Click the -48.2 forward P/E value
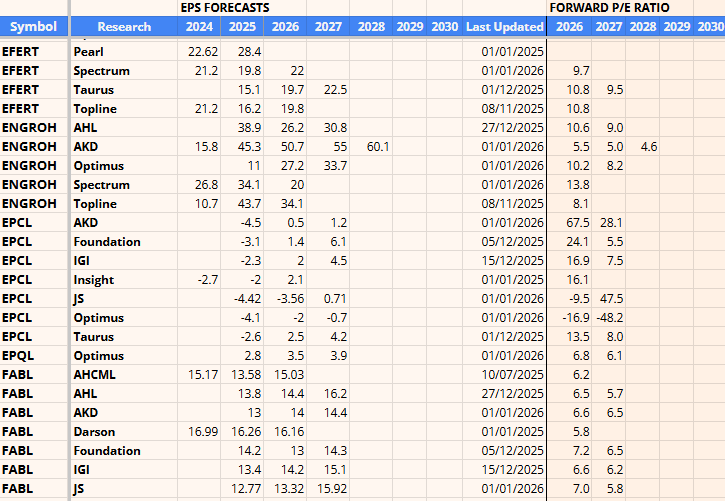This screenshot has width=725, height=501. (609, 317)
